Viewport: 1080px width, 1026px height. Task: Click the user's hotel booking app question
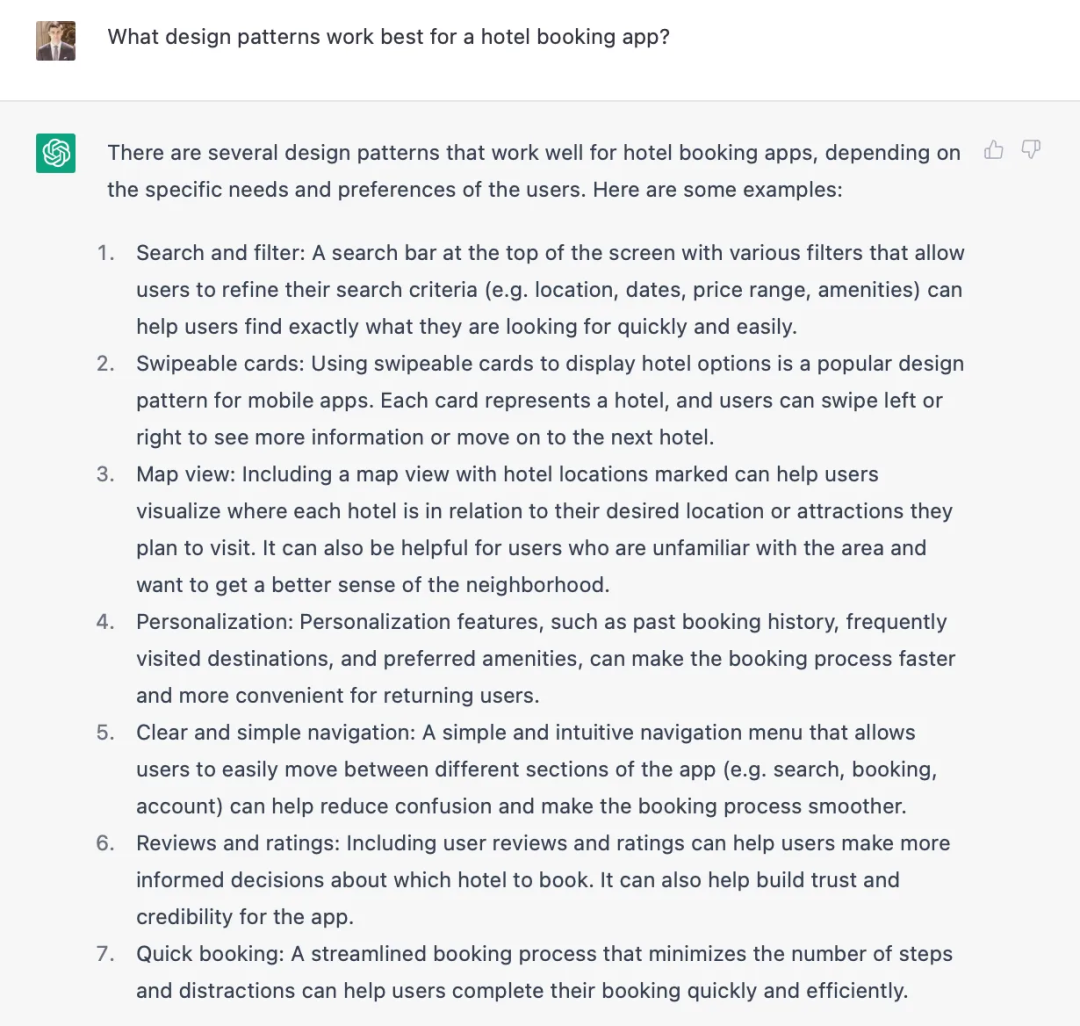point(388,37)
